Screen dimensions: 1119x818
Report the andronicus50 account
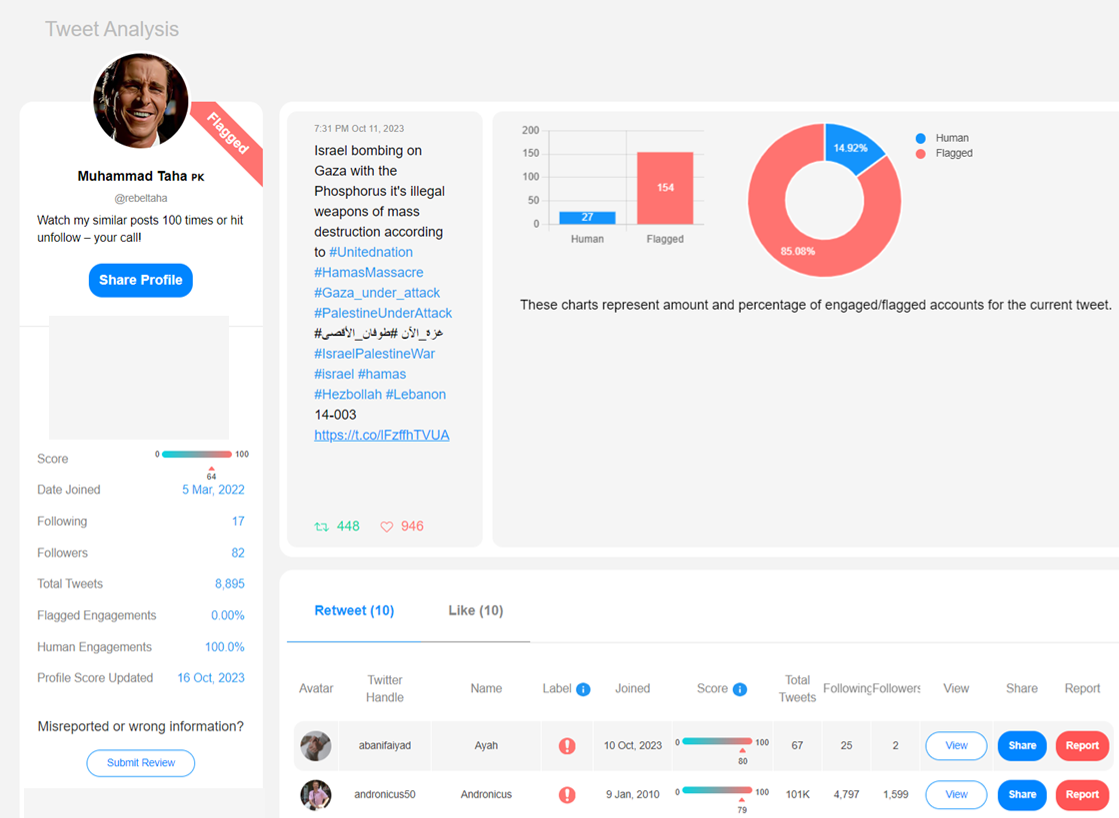coord(1082,794)
